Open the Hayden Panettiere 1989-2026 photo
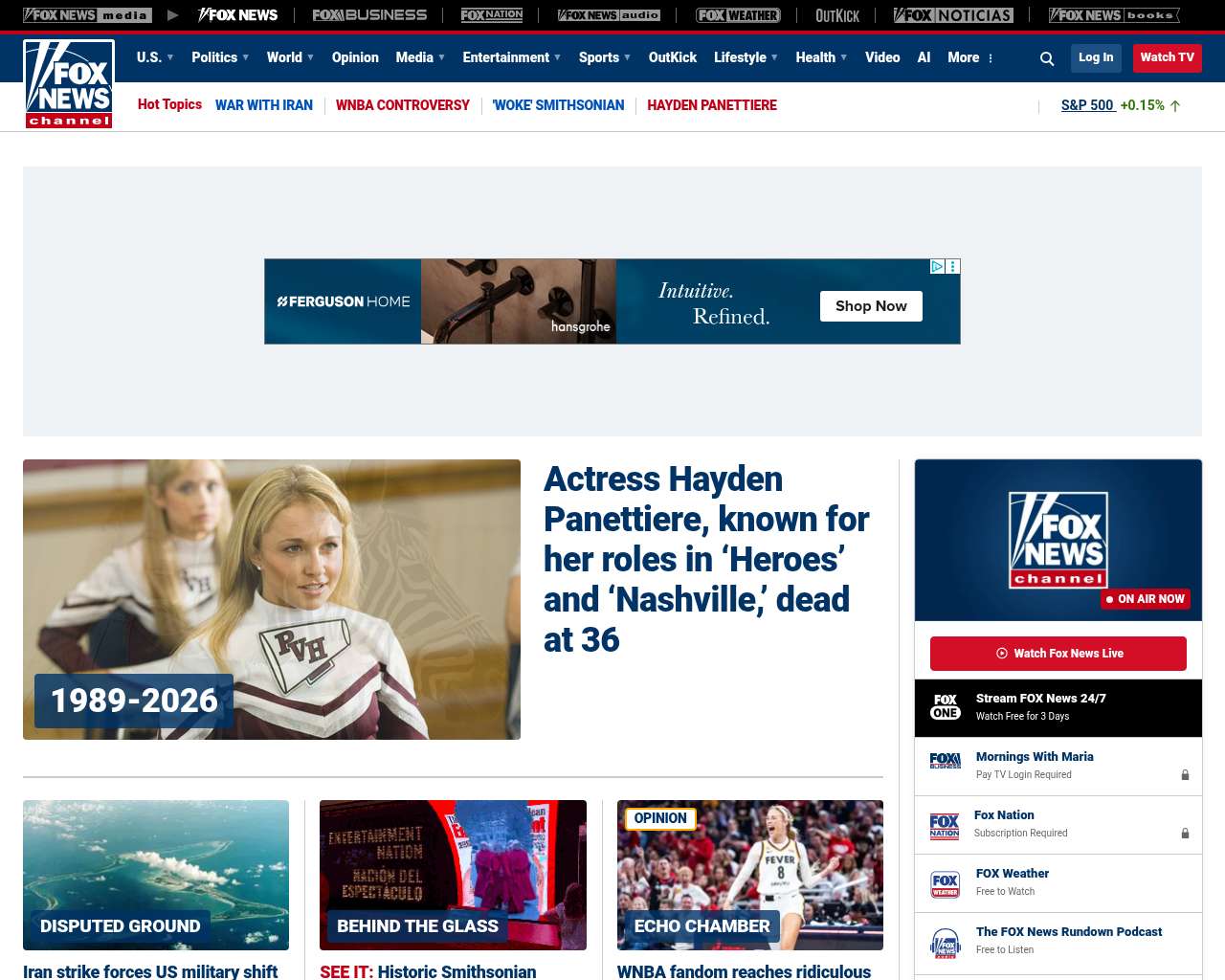 coord(272,599)
